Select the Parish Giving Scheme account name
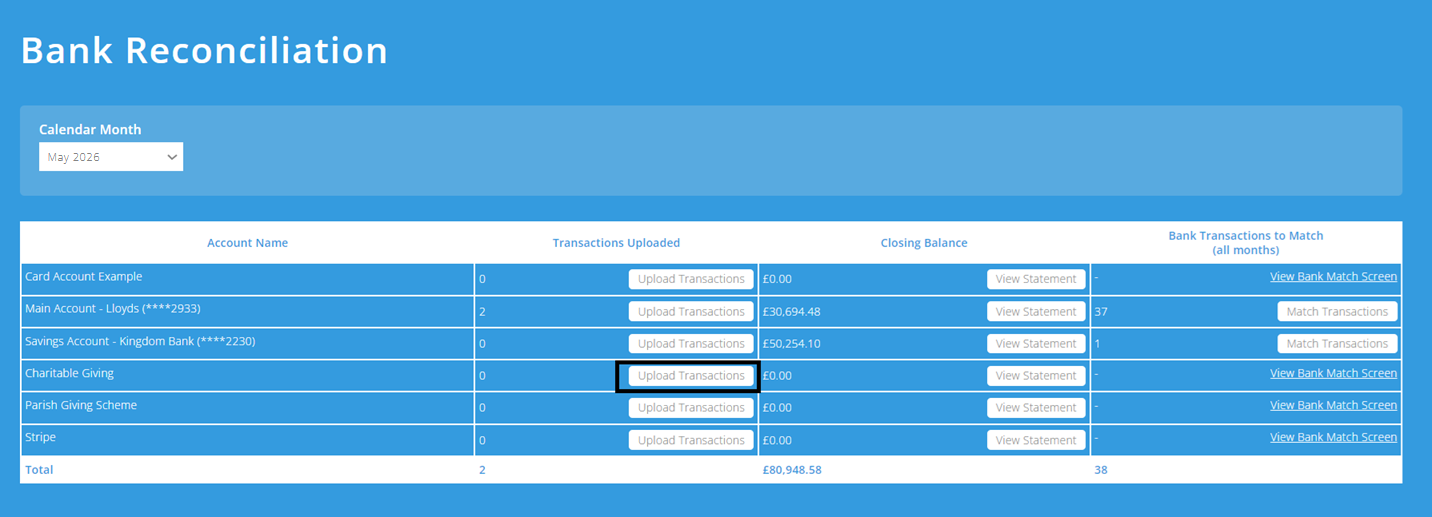The height and width of the screenshot is (517, 1432). coord(81,405)
